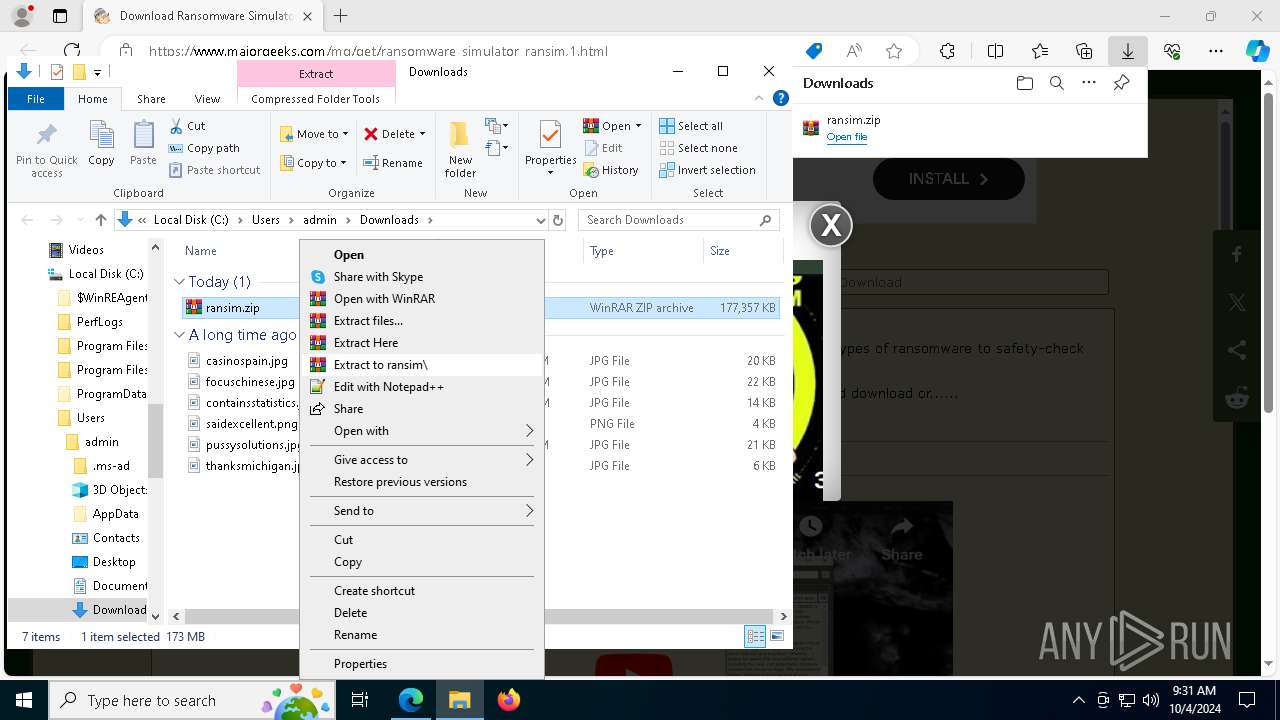The image size is (1280, 720).
Task: Open the File ribbon tab
Action: click(x=36, y=99)
